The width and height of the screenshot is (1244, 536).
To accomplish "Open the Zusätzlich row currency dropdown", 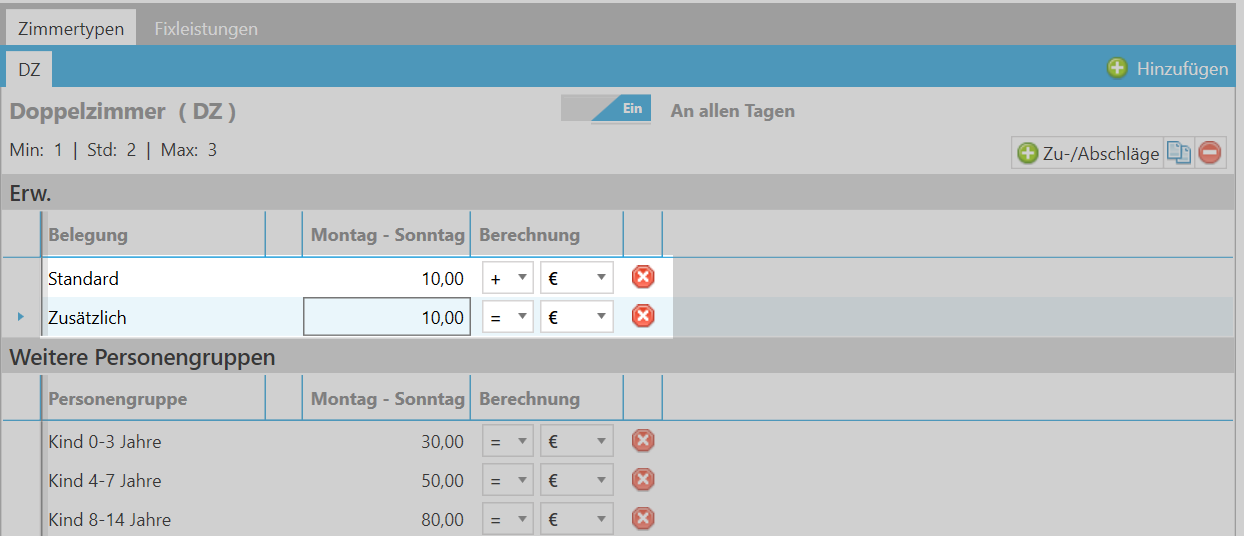I will coord(577,318).
